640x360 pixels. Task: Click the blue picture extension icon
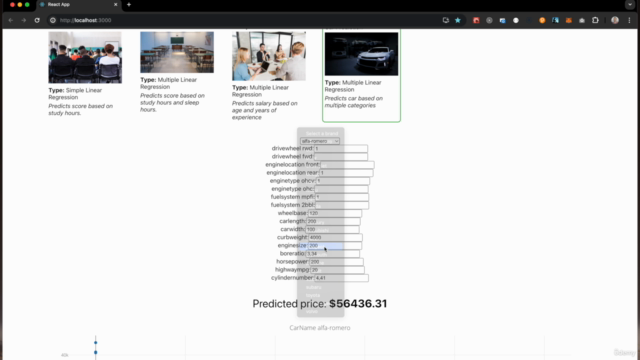pos(556,20)
